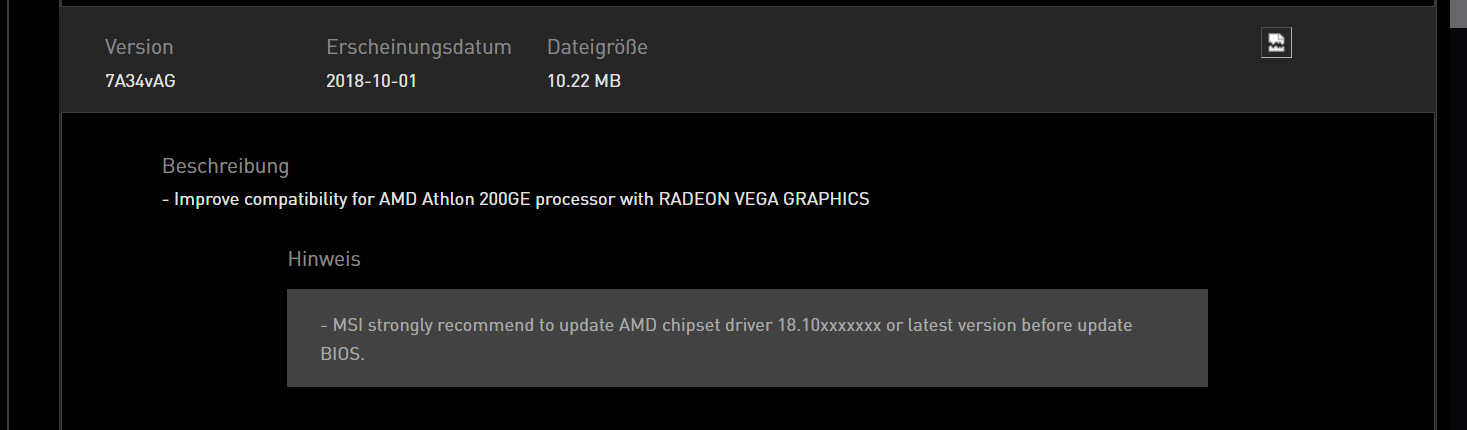The height and width of the screenshot is (430, 1467).
Task: Click the RADEON VEGA GRAPHICS text
Action: 764,199
